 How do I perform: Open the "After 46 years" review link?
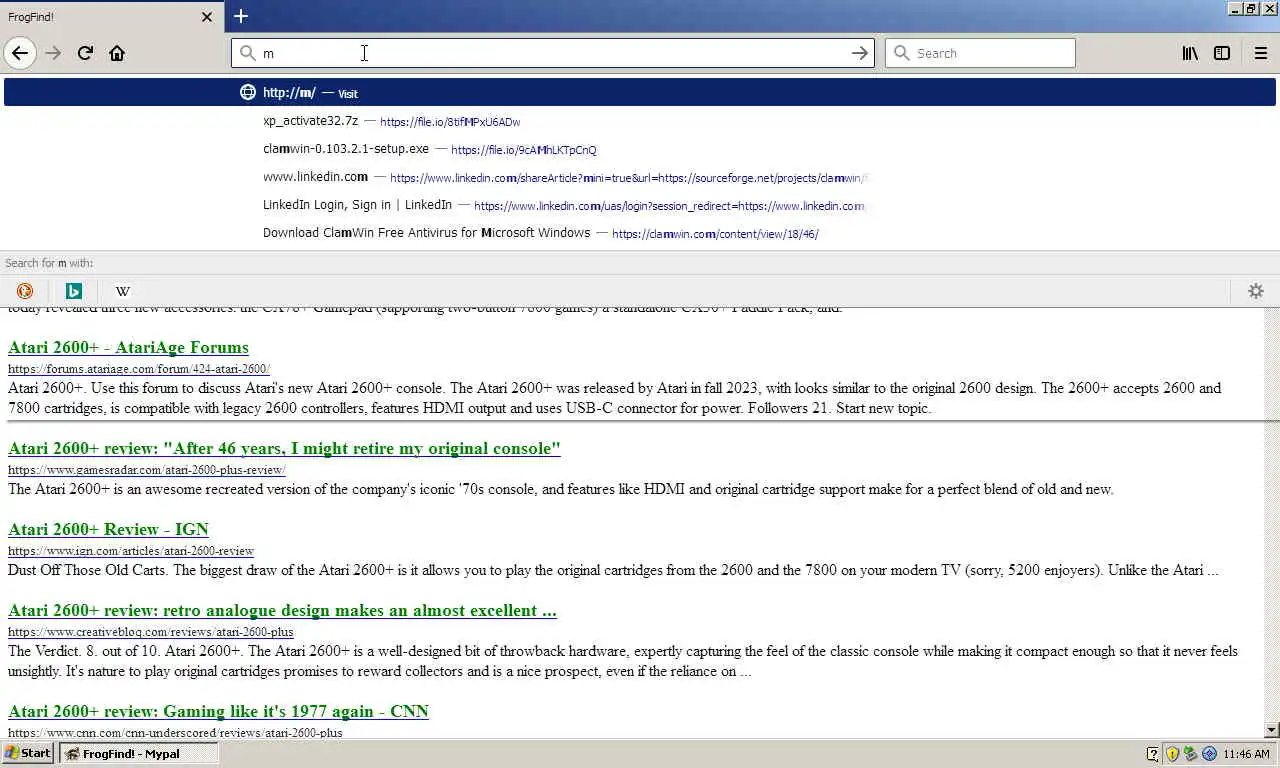[284, 448]
